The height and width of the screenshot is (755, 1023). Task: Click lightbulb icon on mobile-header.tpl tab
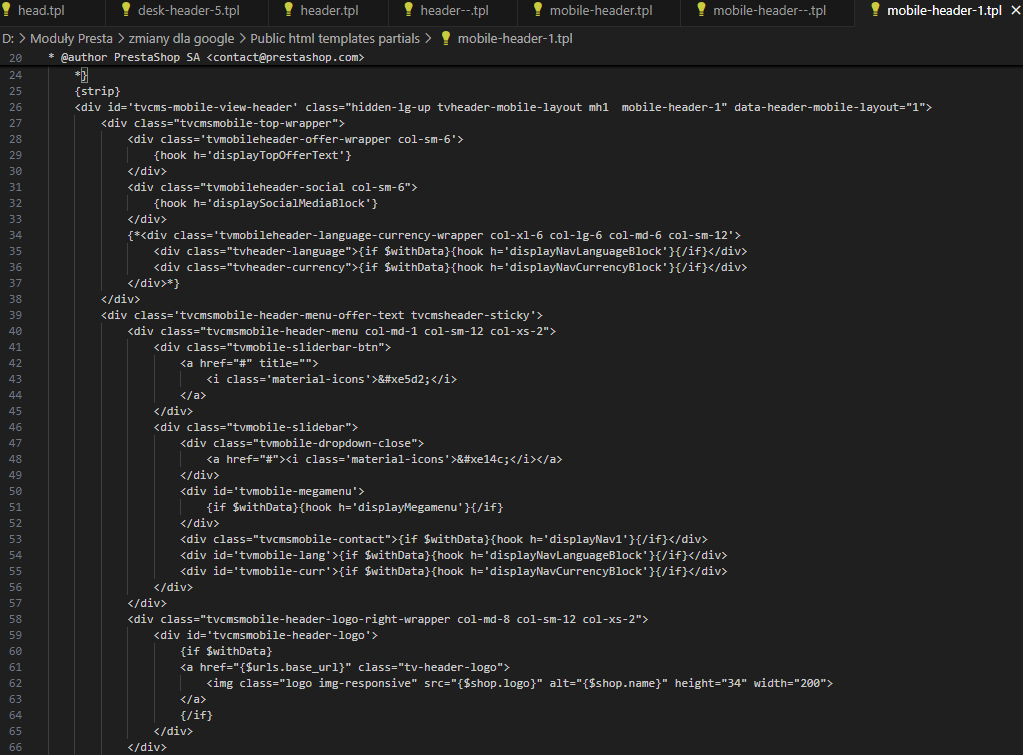pyautogui.click(x=538, y=10)
